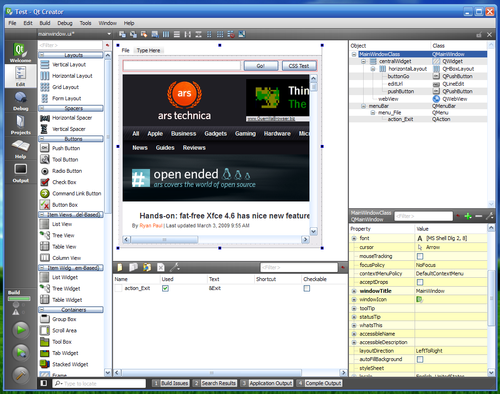Add dynamic property with green plus

coord(468,216)
